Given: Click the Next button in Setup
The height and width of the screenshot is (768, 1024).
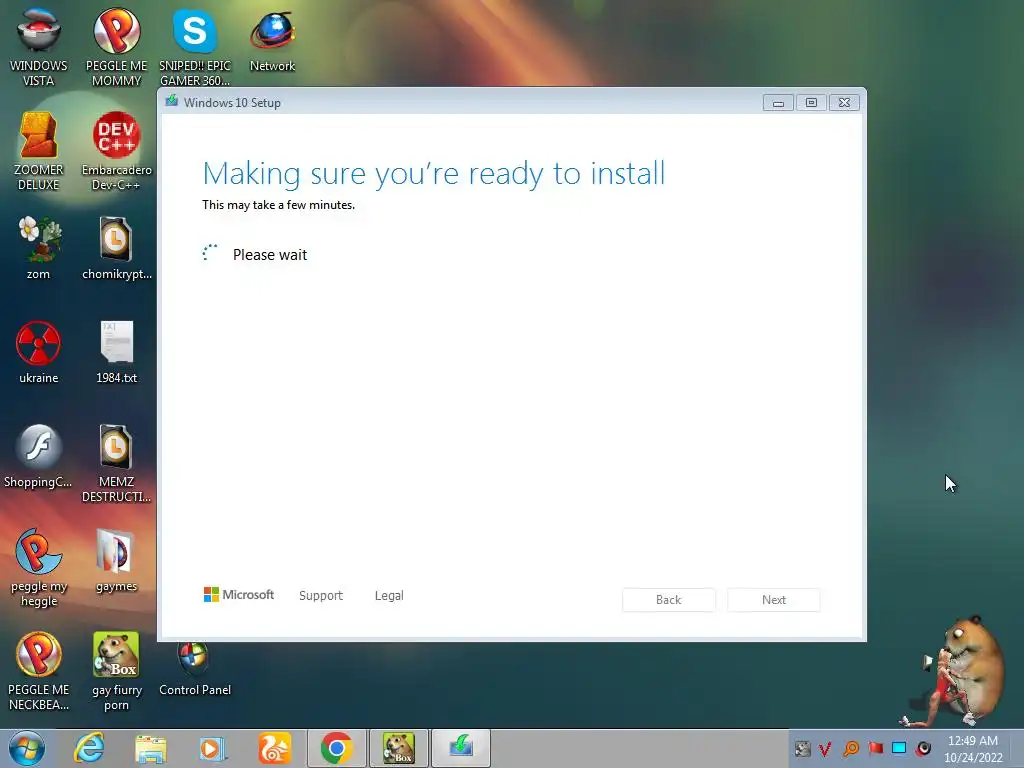Looking at the screenshot, I should pos(774,600).
